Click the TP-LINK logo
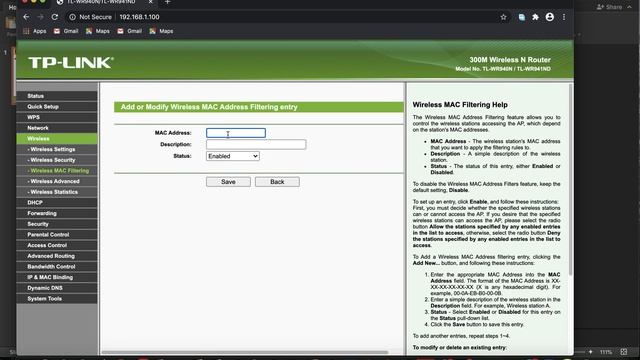The width and height of the screenshot is (640, 360). (71, 62)
